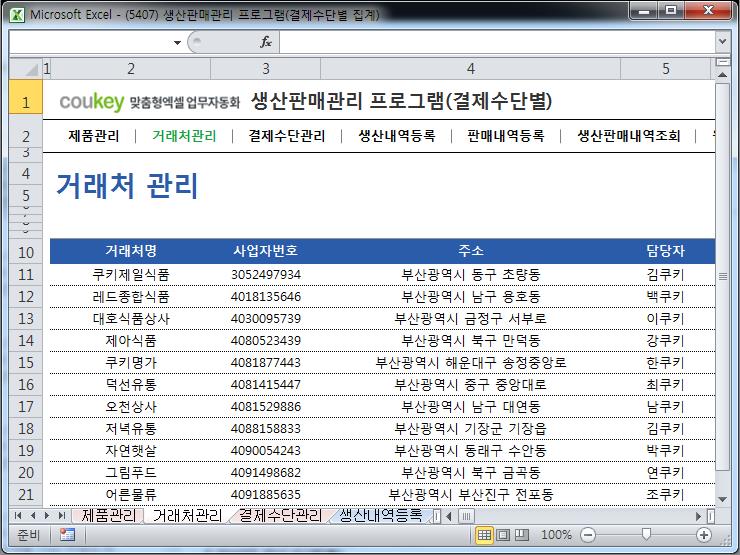Click the Select All corner triangle
This screenshot has width=740, height=555.
(26, 68)
